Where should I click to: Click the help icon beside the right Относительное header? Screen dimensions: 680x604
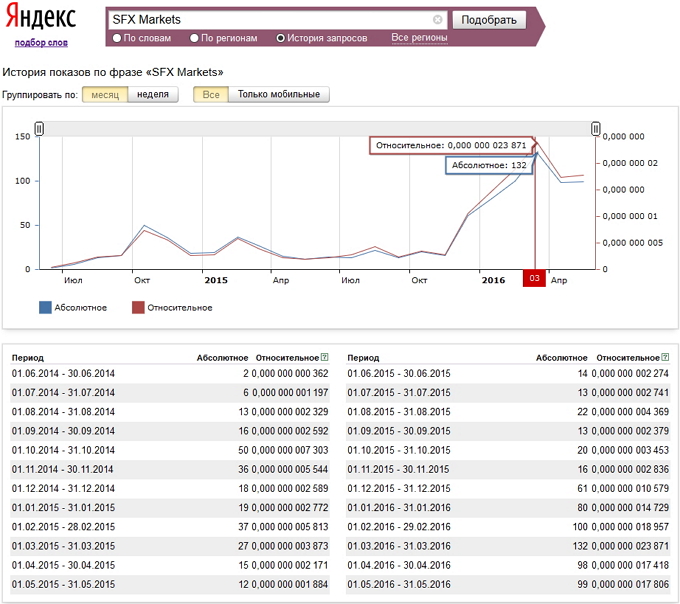coord(665,357)
